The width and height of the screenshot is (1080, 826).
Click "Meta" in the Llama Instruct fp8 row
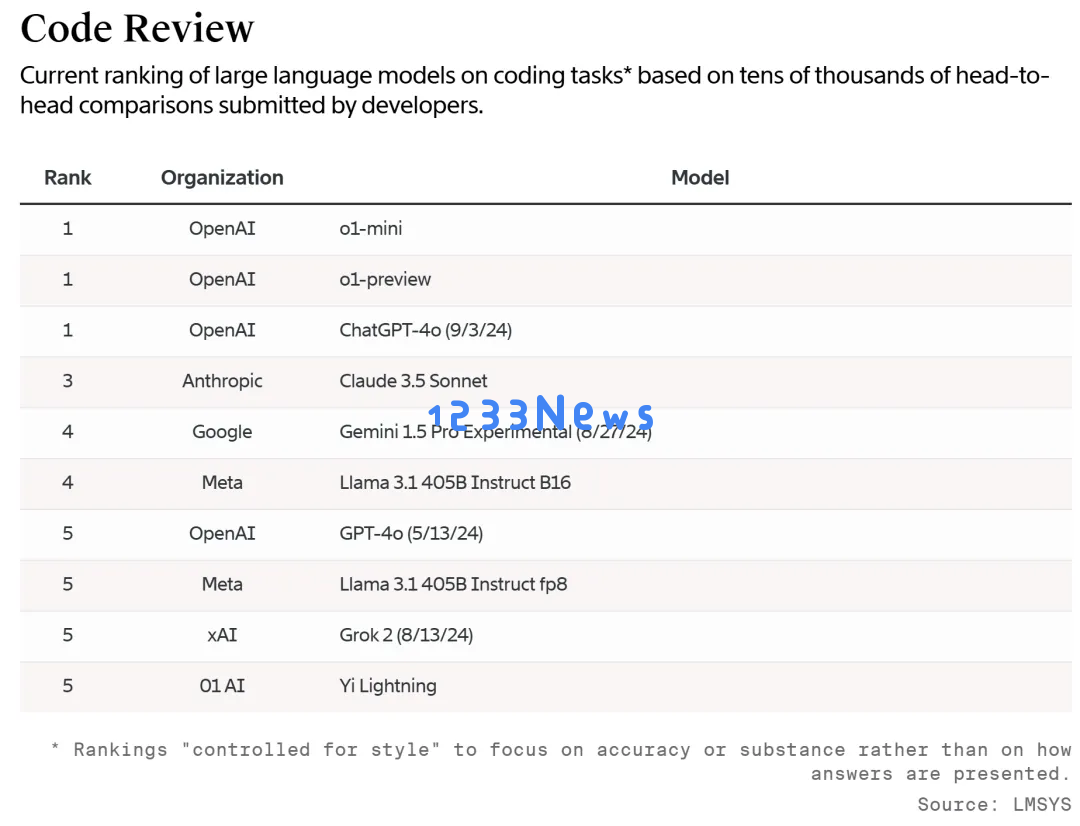coord(222,584)
